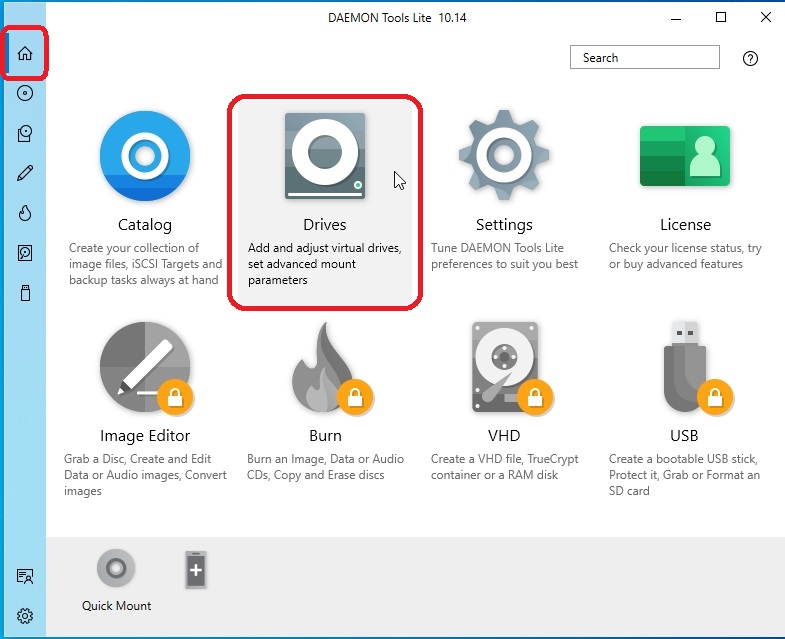
Task: Click the Catalog title label
Action: pos(145,225)
